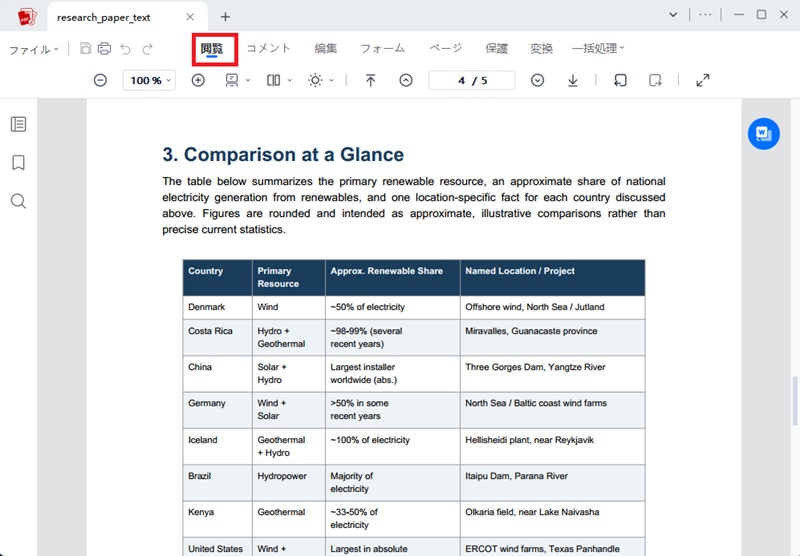This screenshot has width=800, height=556.
Task: Click the brightness sun icon
Action: click(x=315, y=80)
